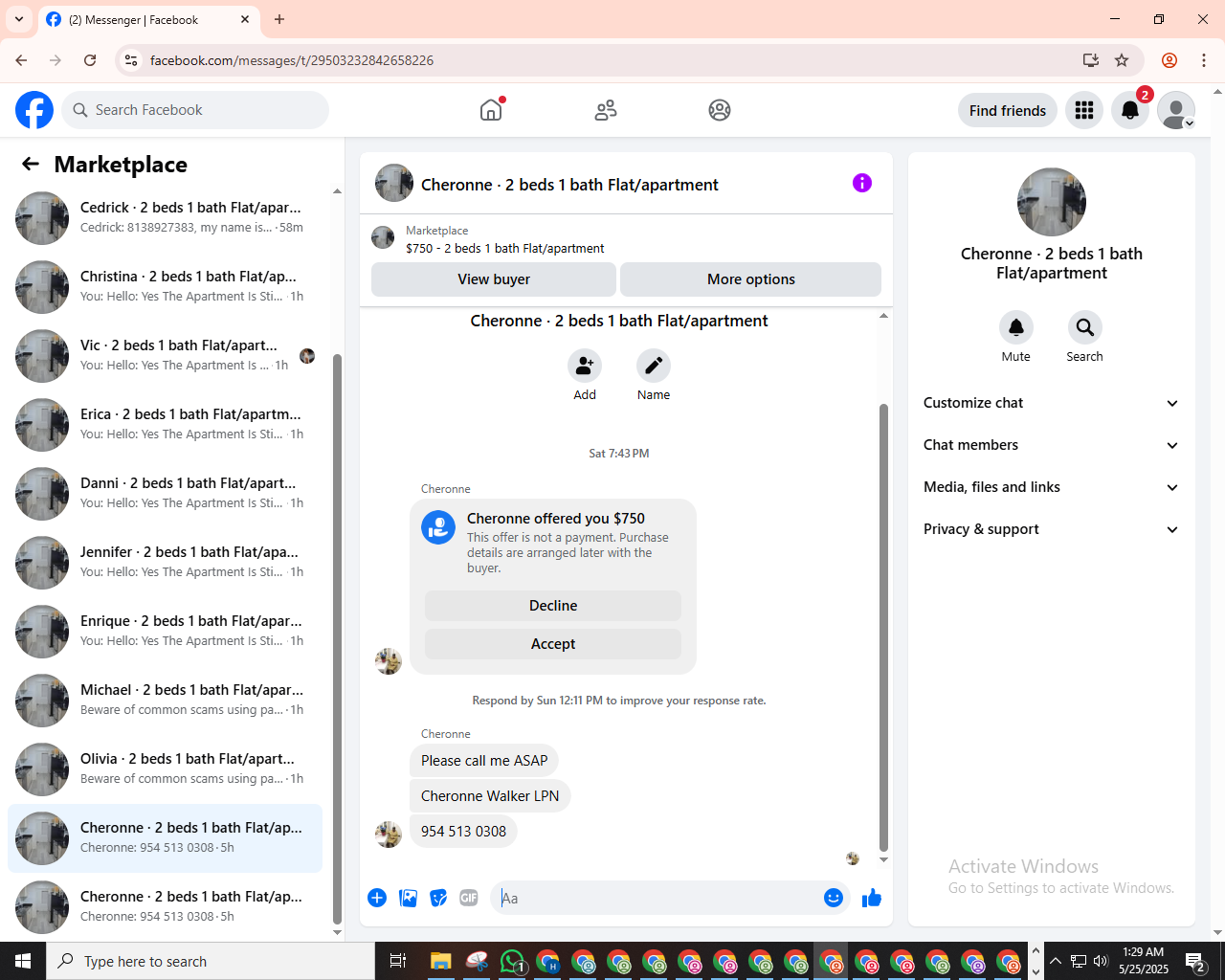Open the Groups icon in top navigation
The height and width of the screenshot is (980, 1225).
(x=720, y=110)
